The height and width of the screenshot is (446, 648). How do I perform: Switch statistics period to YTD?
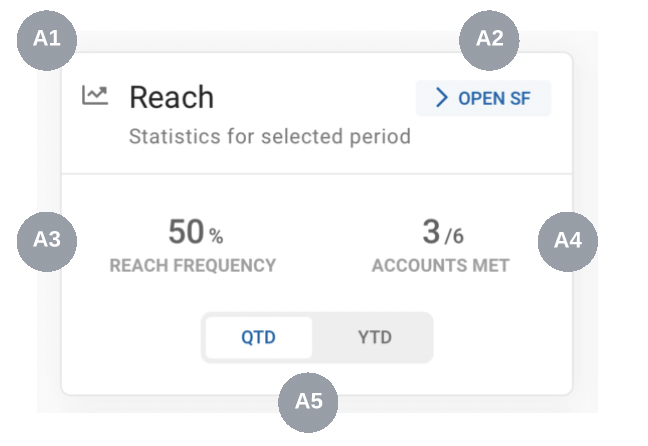pos(374,337)
